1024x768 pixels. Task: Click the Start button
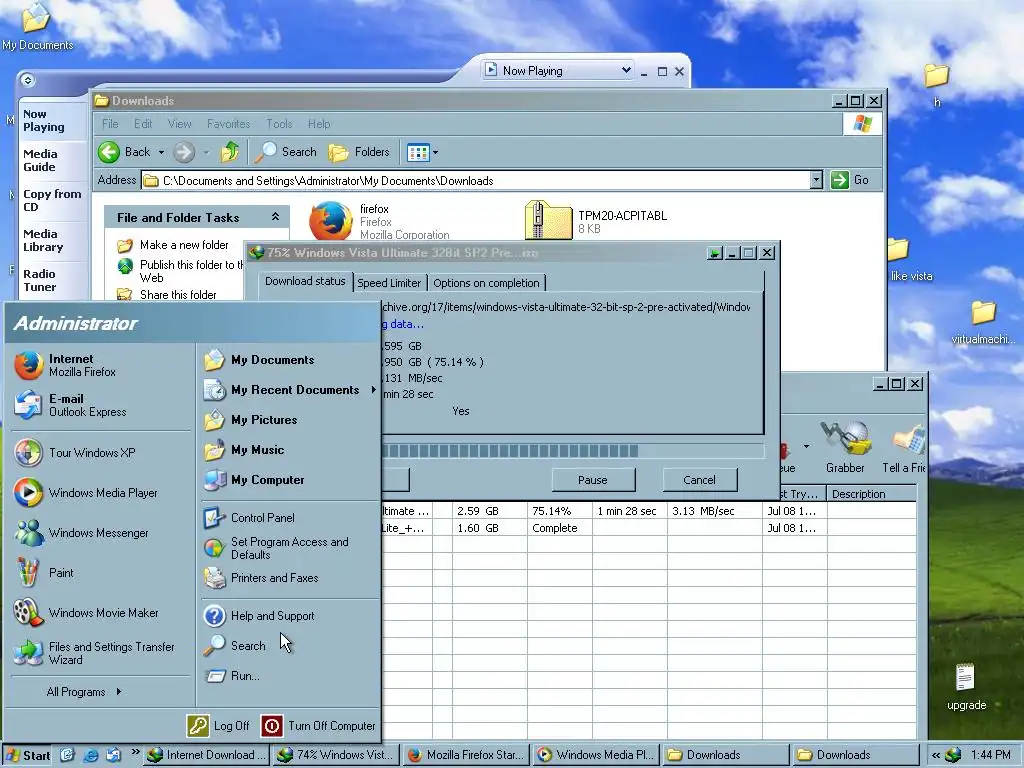click(x=27, y=755)
